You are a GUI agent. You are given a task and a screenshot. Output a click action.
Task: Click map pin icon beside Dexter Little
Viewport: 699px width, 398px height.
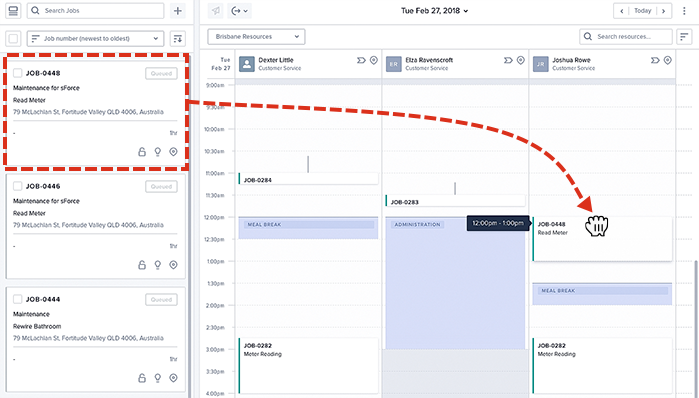click(x=374, y=60)
